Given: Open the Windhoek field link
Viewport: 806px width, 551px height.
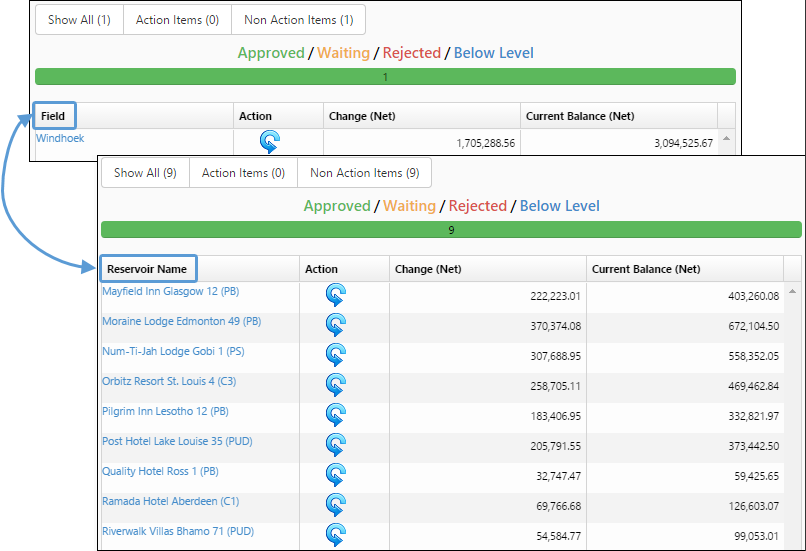Looking at the screenshot, I should (60, 138).
